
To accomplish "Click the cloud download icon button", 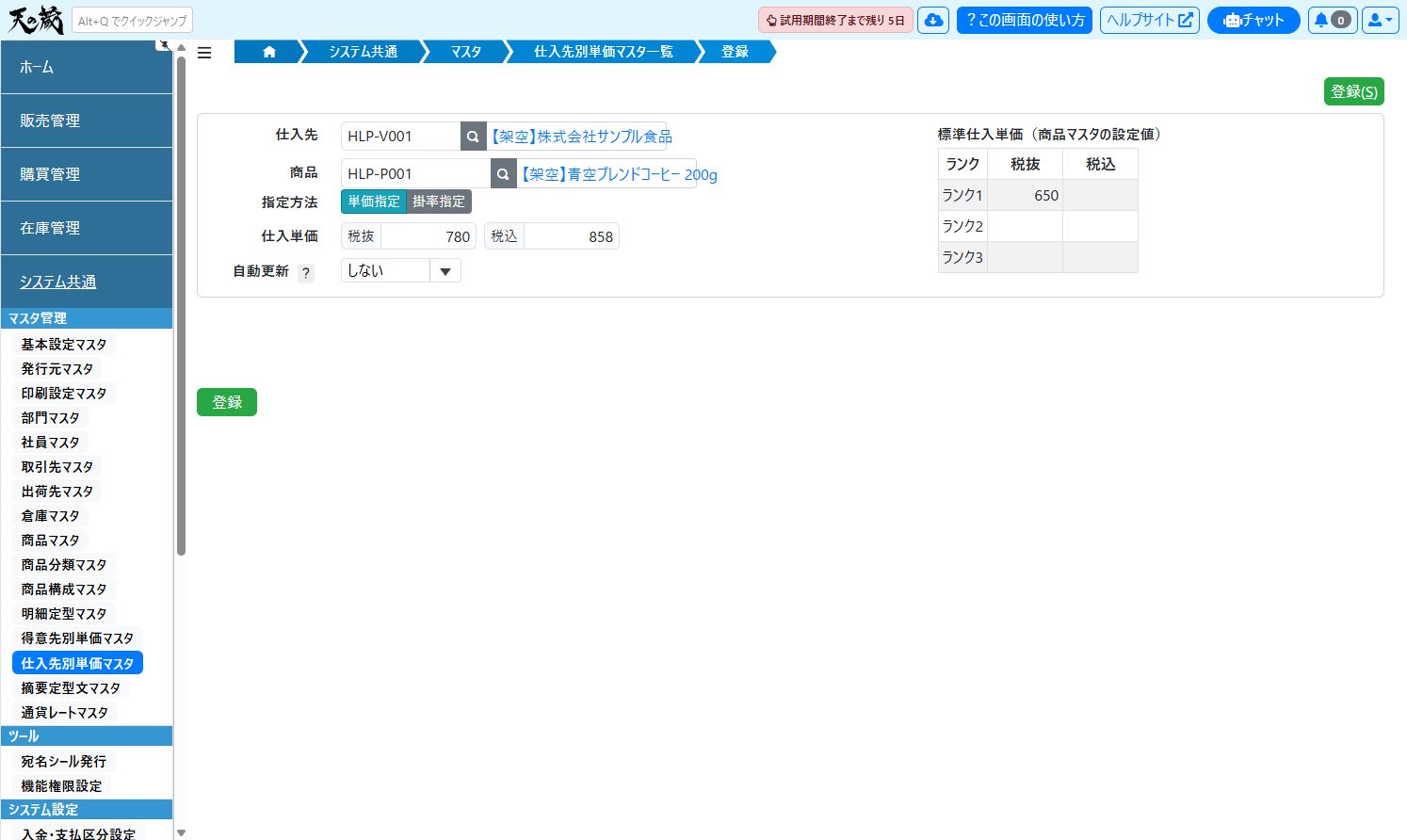I will (933, 20).
